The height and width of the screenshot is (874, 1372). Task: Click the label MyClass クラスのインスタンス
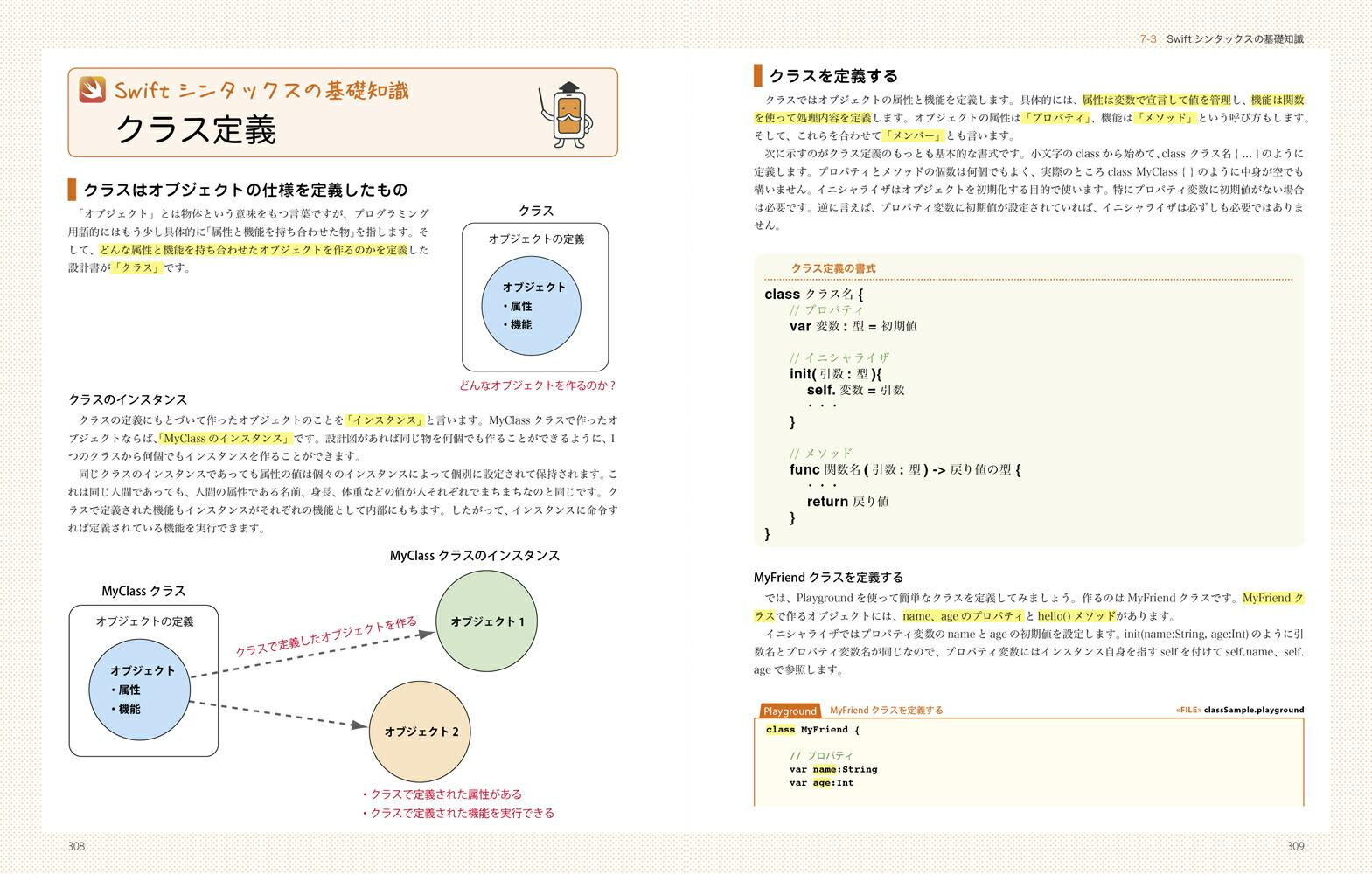(475, 556)
